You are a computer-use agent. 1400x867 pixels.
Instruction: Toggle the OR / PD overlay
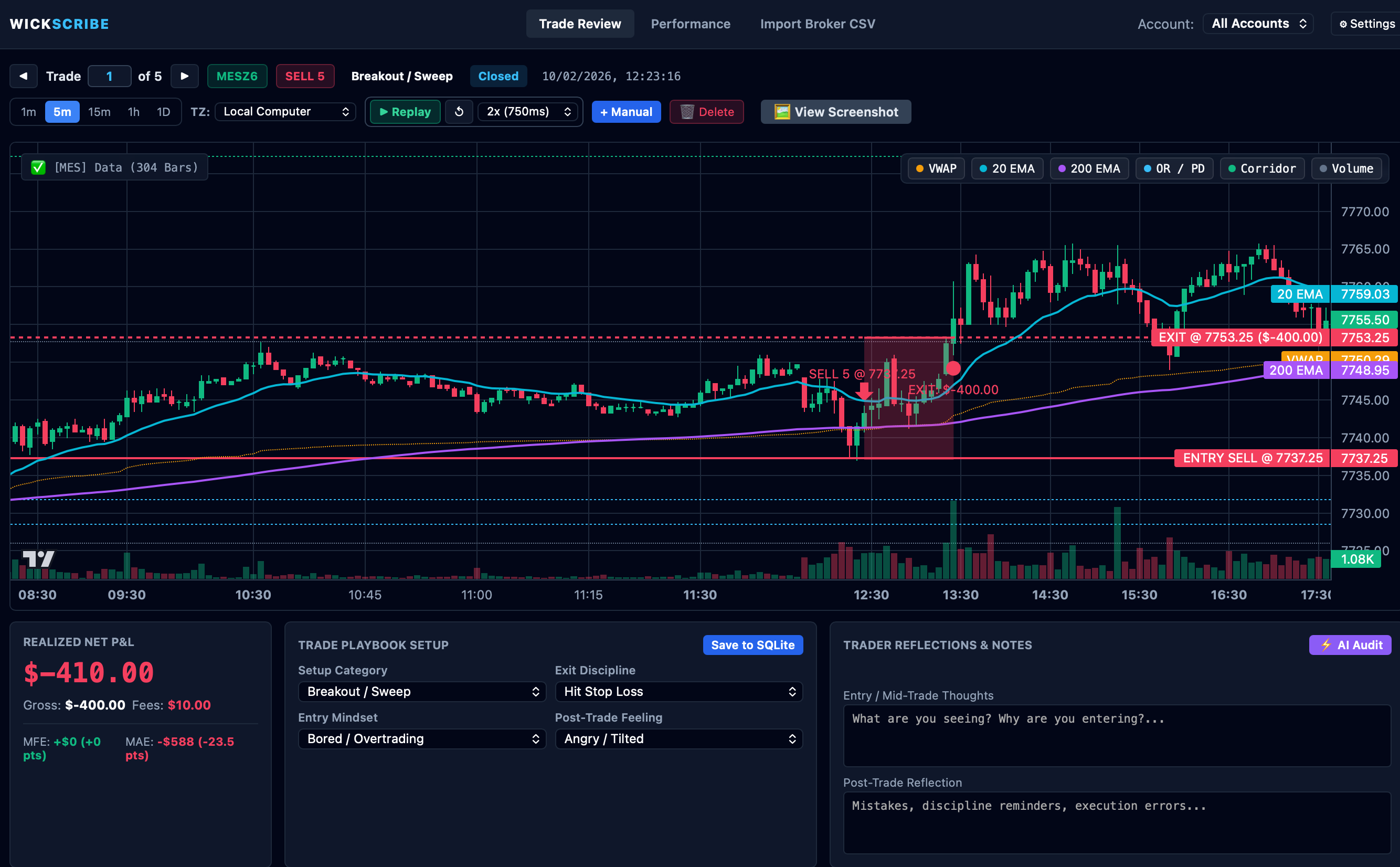tap(1174, 168)
